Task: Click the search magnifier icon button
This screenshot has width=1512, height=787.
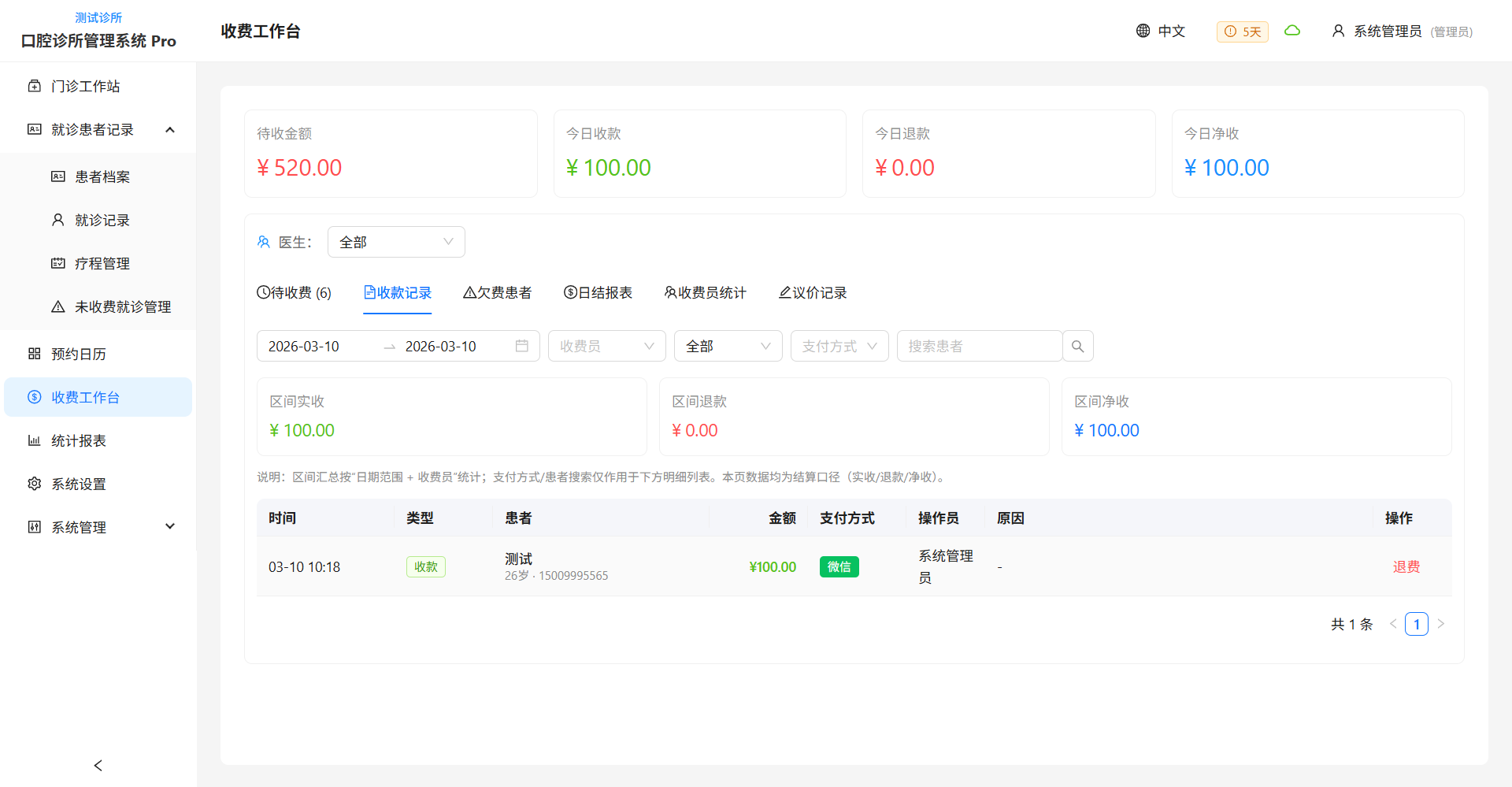Action: pos(1077,346)
